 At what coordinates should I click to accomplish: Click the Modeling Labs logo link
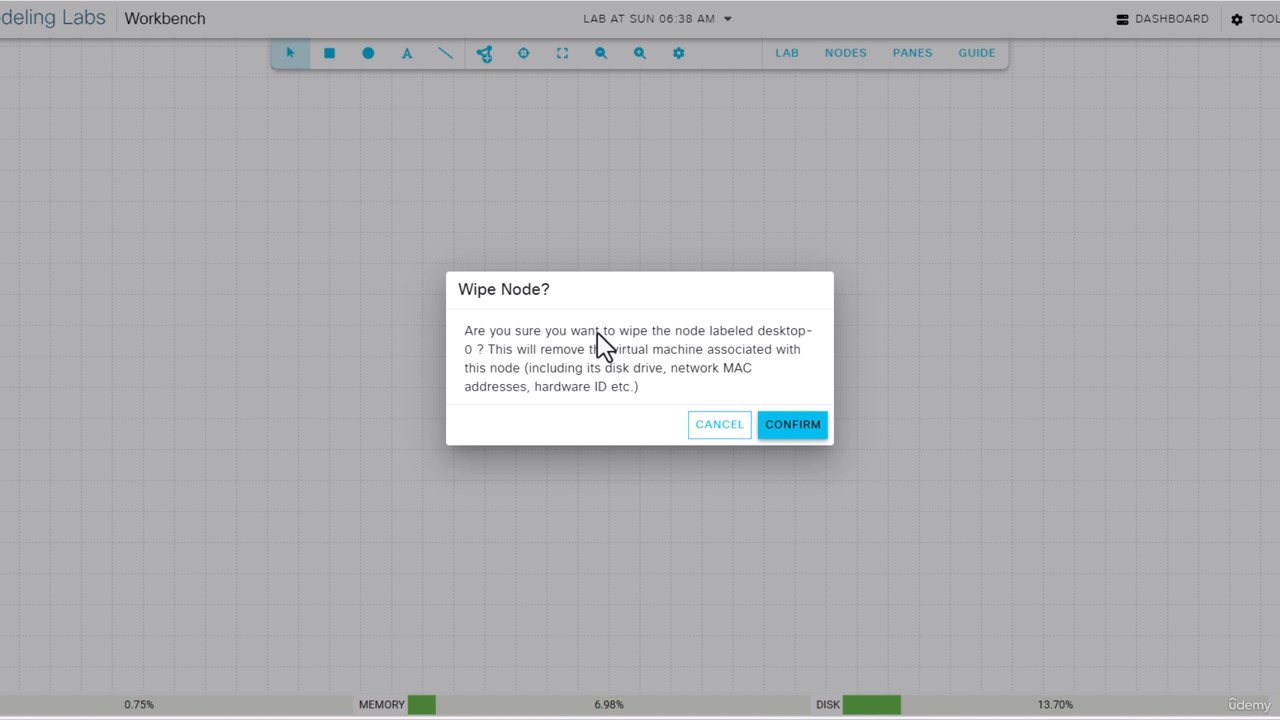pyautogui.click(x=53, y=18)
